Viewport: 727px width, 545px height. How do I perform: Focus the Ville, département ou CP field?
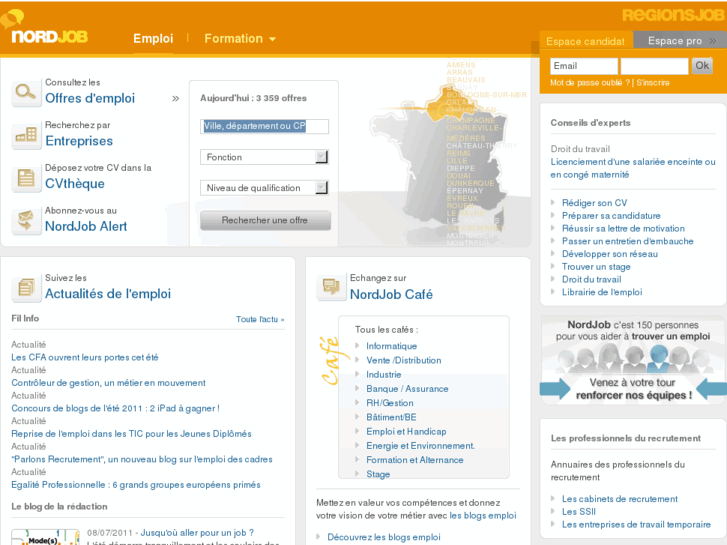point(264,126)
